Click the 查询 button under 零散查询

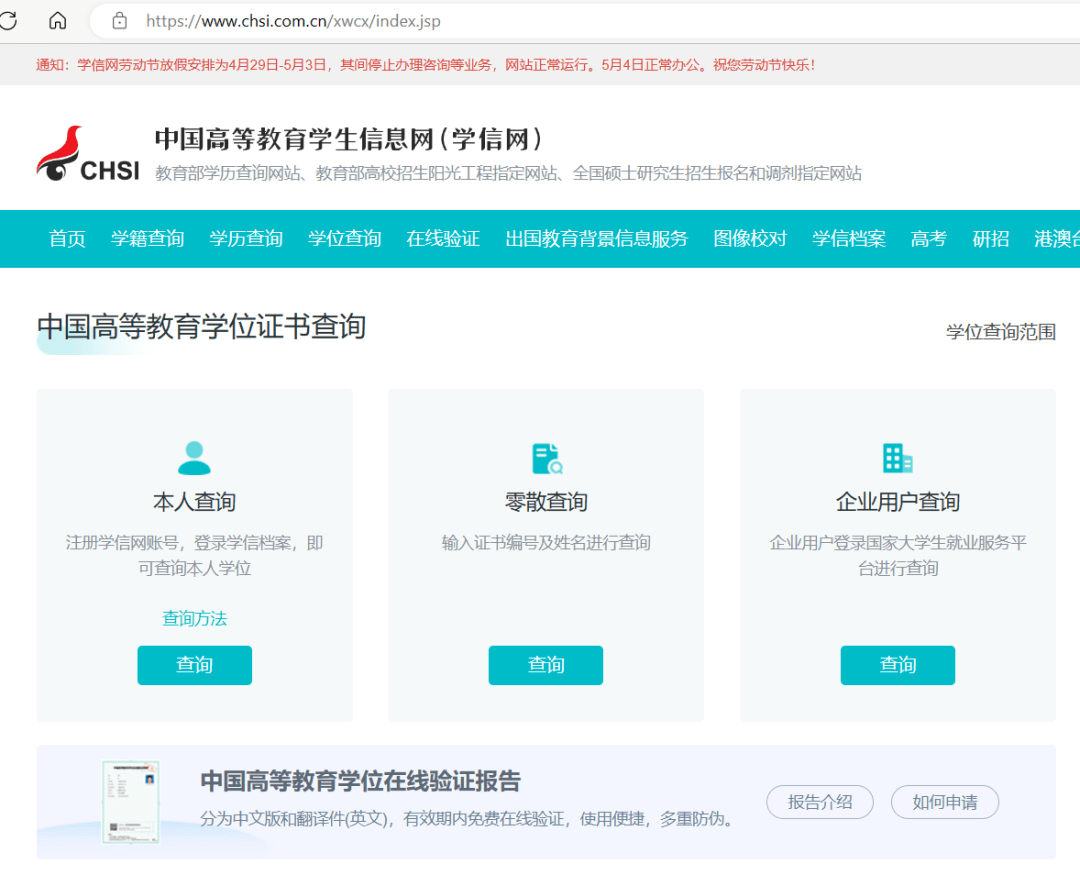click(546, 665)
